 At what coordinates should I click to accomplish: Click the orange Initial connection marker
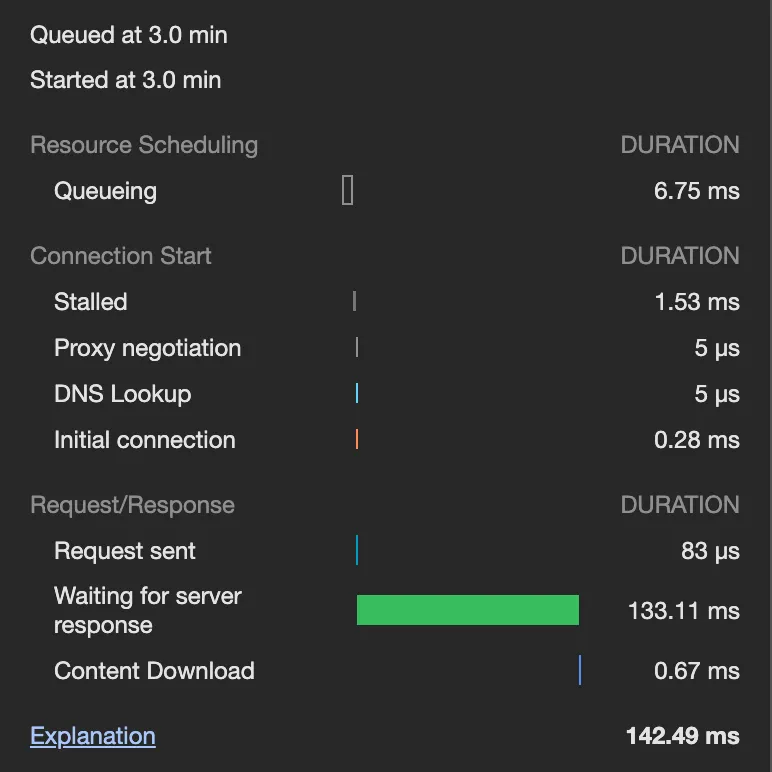coord(356,439)
